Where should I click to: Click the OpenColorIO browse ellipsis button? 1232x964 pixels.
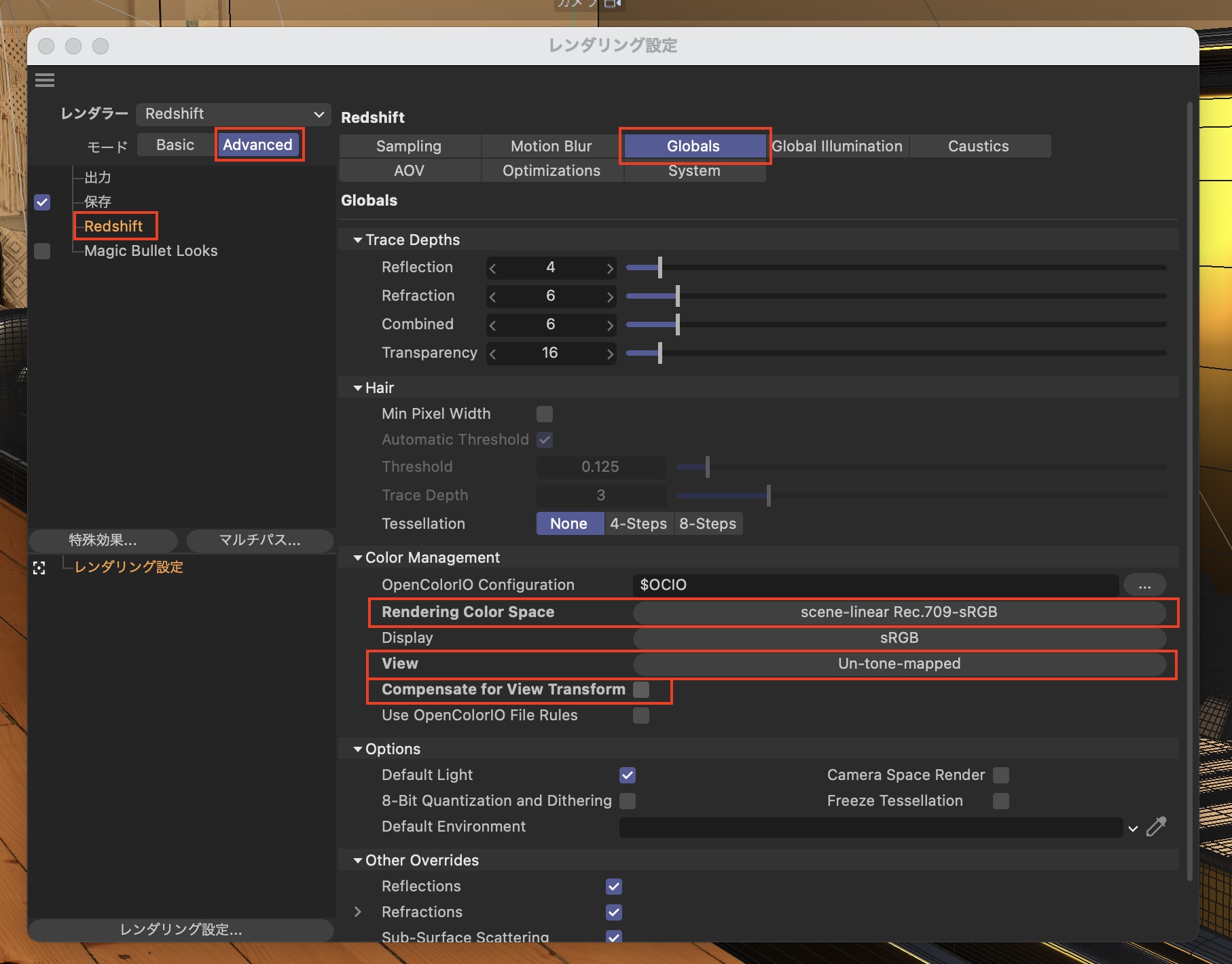pos(1144,585)
